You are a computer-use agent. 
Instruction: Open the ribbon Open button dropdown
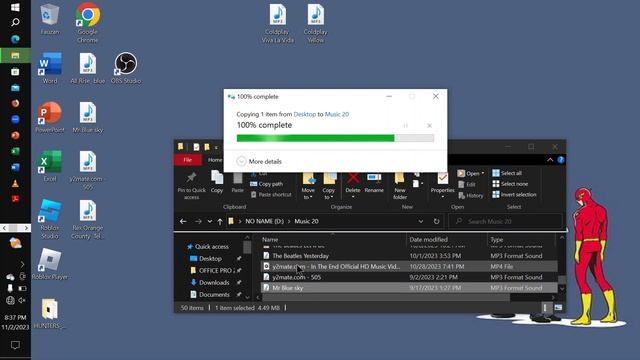[482, 173]
